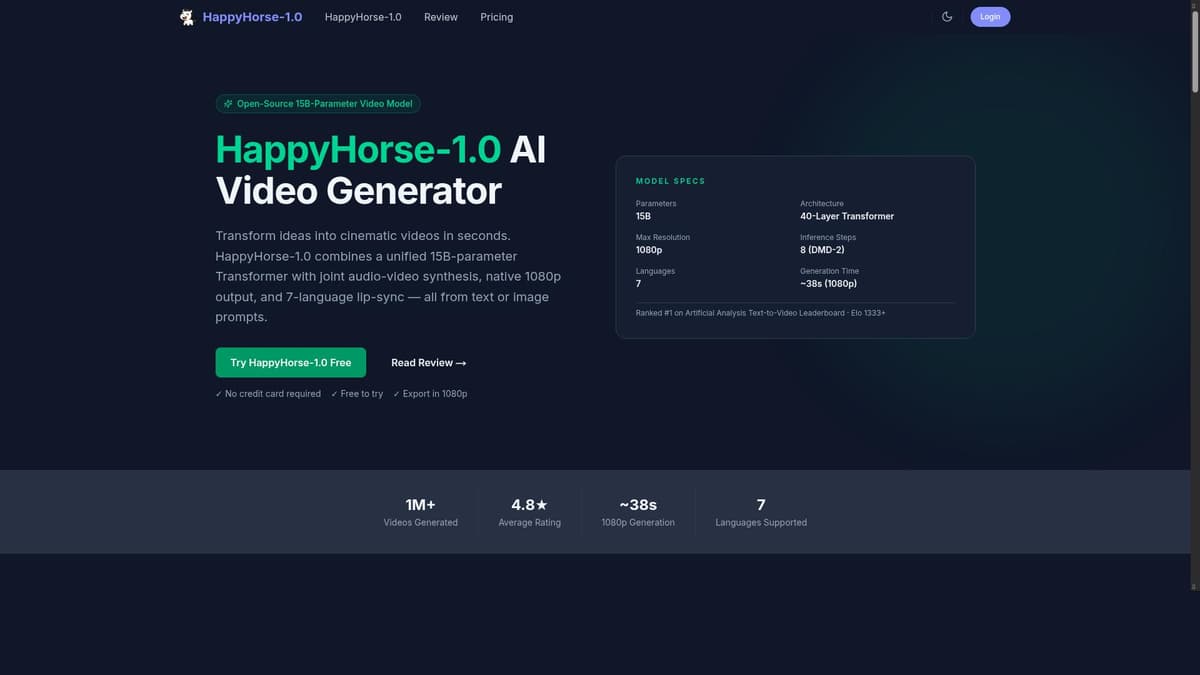Open the Pricing nav item
1200x675 pixels.
(496, 17)
